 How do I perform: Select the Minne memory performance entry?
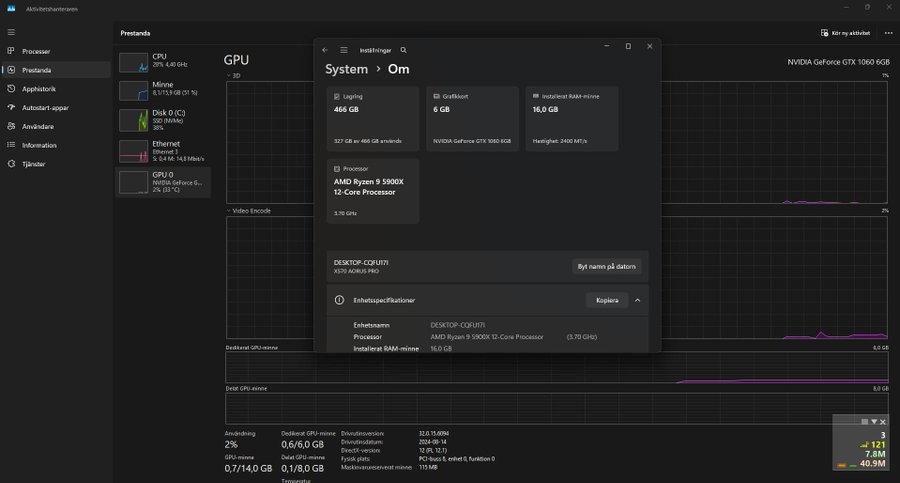162,90
